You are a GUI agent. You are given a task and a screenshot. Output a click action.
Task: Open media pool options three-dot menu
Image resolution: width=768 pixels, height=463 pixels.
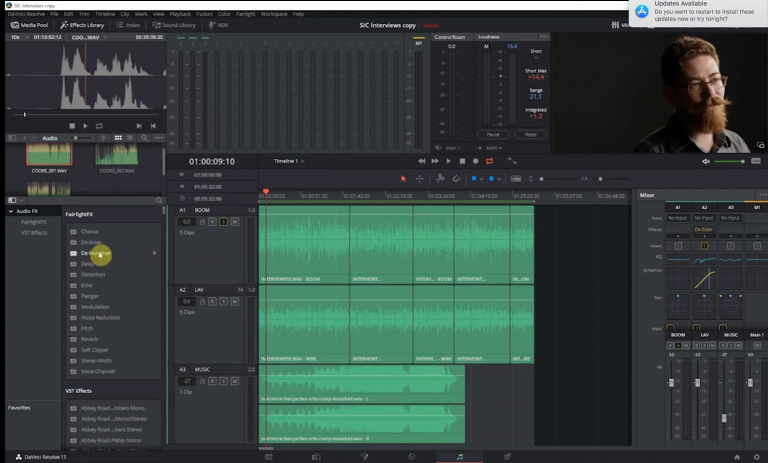coord(158,138)
